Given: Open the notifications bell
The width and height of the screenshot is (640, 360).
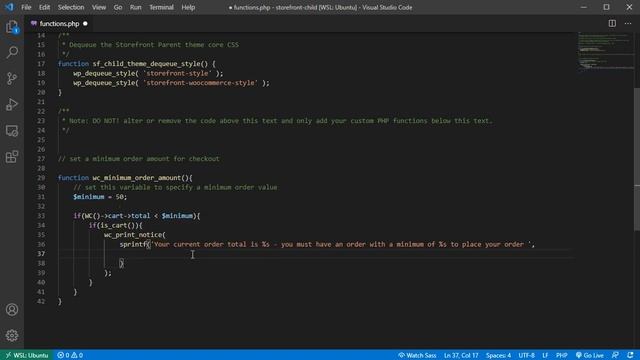Looking at the screenshot, I should [x=631, y=355].
